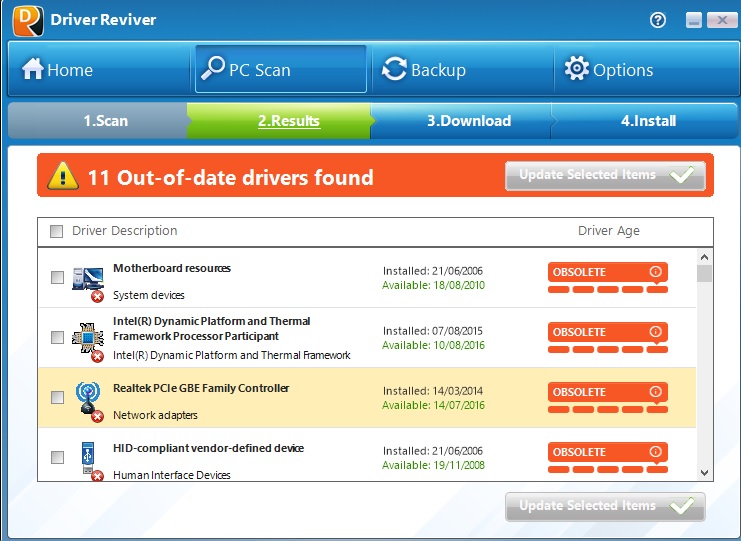This screenshot has height=541, width=741.
Task: Go to step 4.Install
Action: [645, 120]
